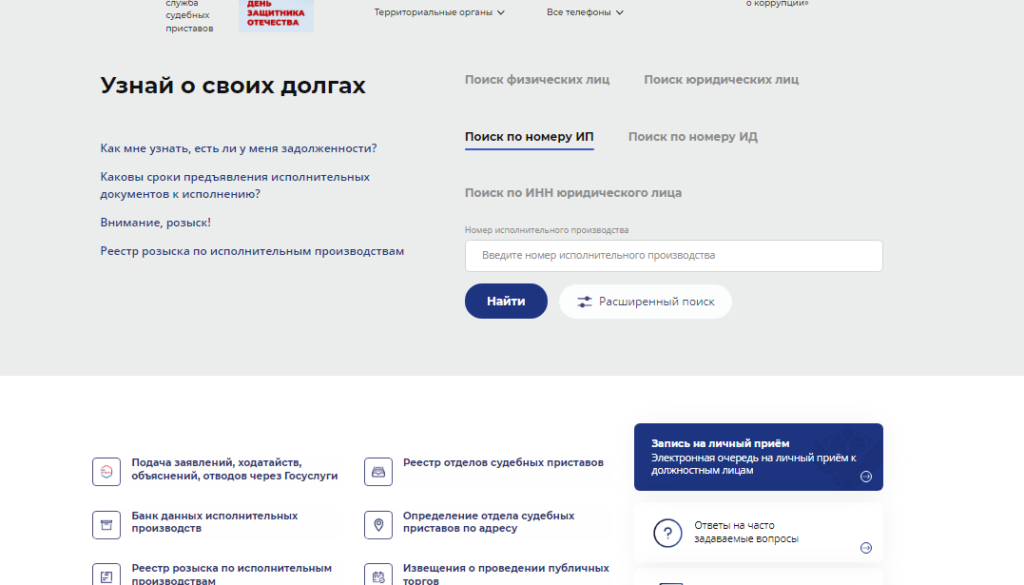Screen dimensions: 1024x585
Task: Expand the Территориальные органы dropdown
Action: coord(439,13)
